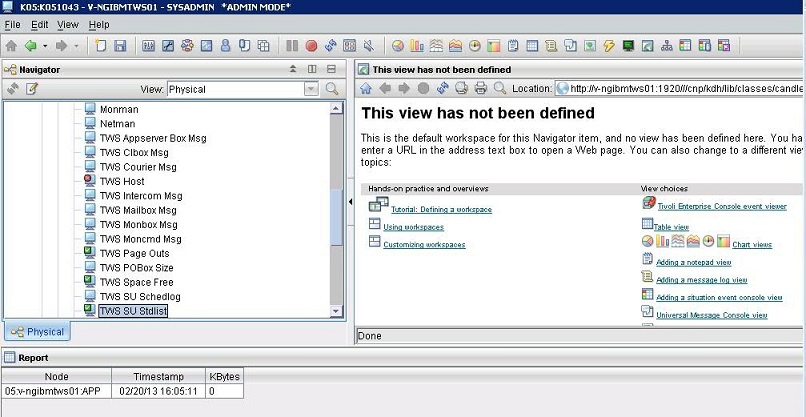Go to the home workspace from main toolbar
Viewport: 806px width, 417px height.
coord(11,46)
